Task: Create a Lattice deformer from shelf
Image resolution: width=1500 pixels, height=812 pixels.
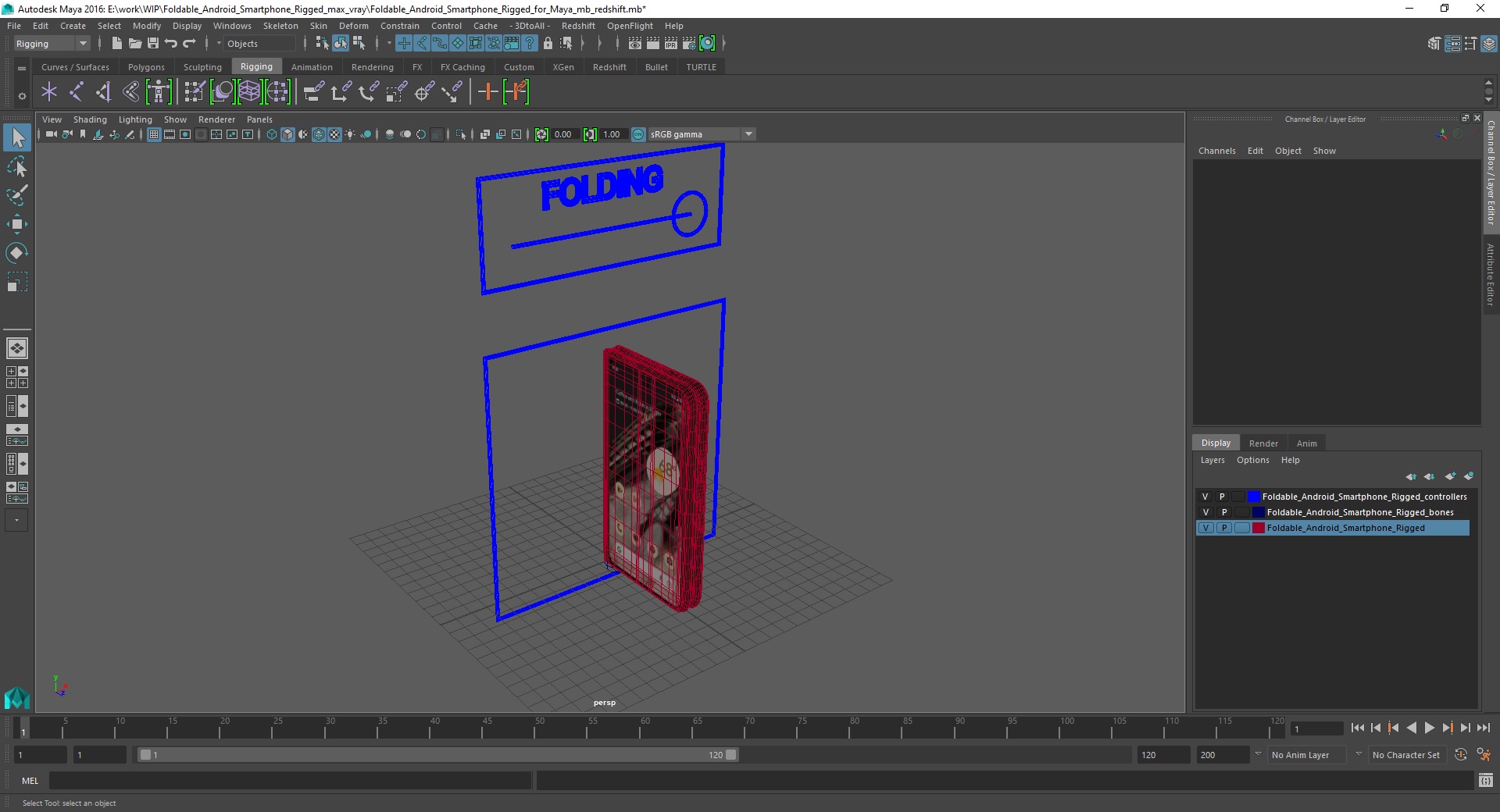Action: tap(249, 92)
